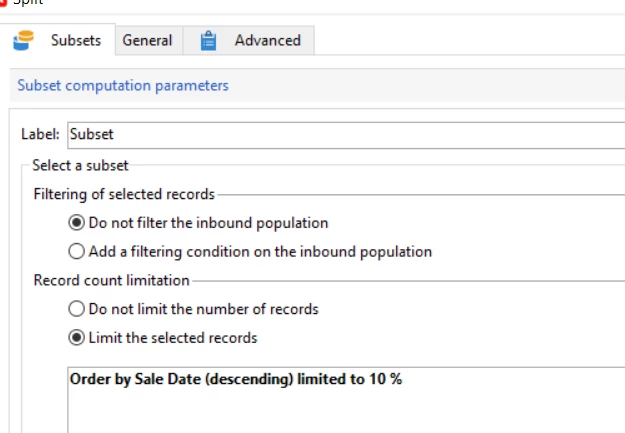
Task: Click the 'Record count limitation' group title
Action: coord(111,281)
